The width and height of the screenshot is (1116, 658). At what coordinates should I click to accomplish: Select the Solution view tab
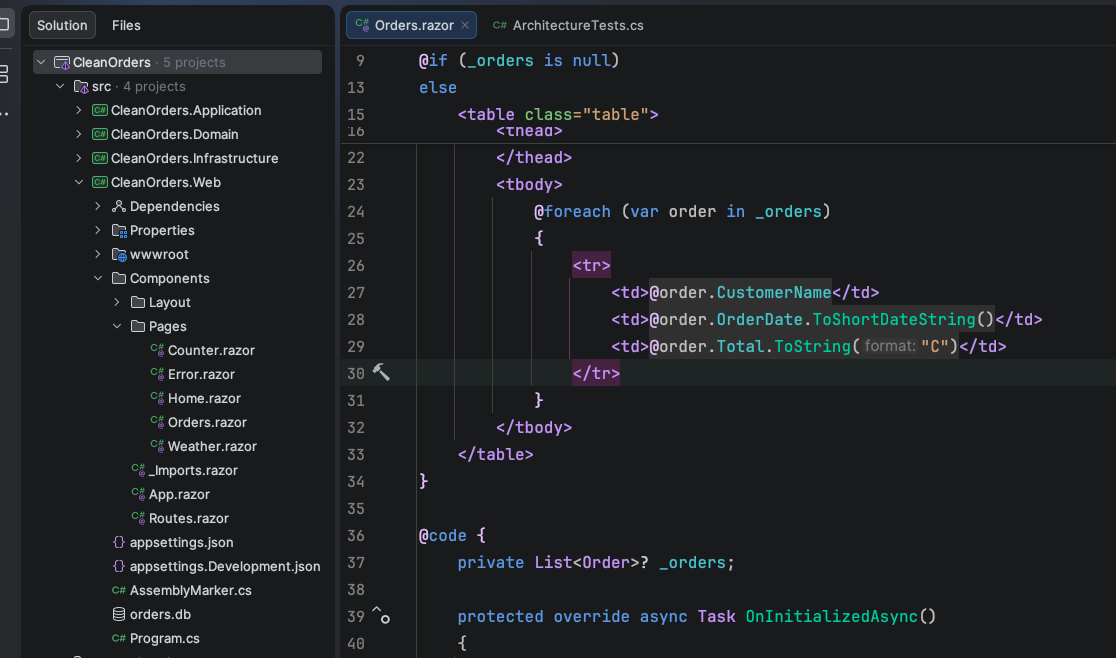(x=62, y=25)
